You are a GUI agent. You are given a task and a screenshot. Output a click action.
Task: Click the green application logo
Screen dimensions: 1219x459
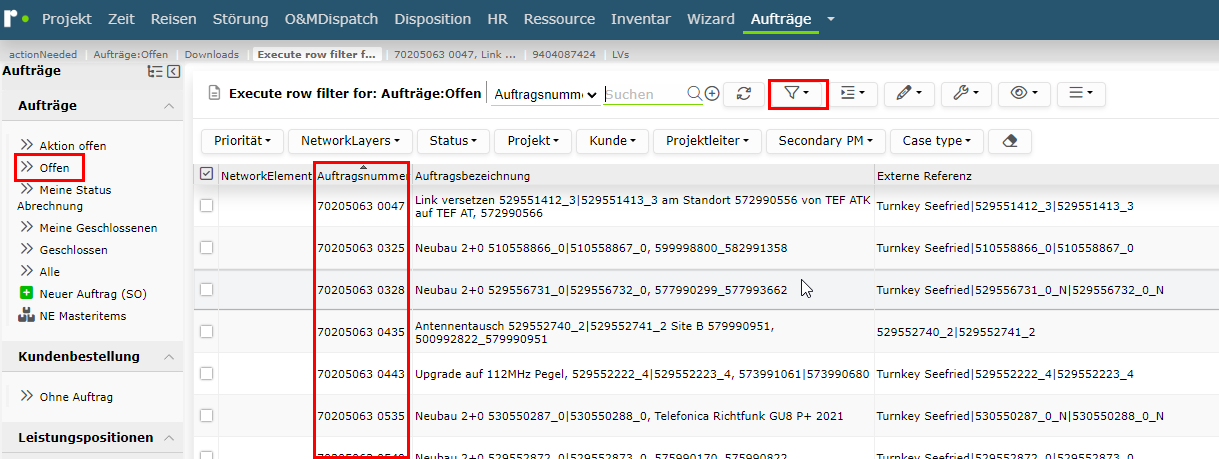(x=17, y=18)
